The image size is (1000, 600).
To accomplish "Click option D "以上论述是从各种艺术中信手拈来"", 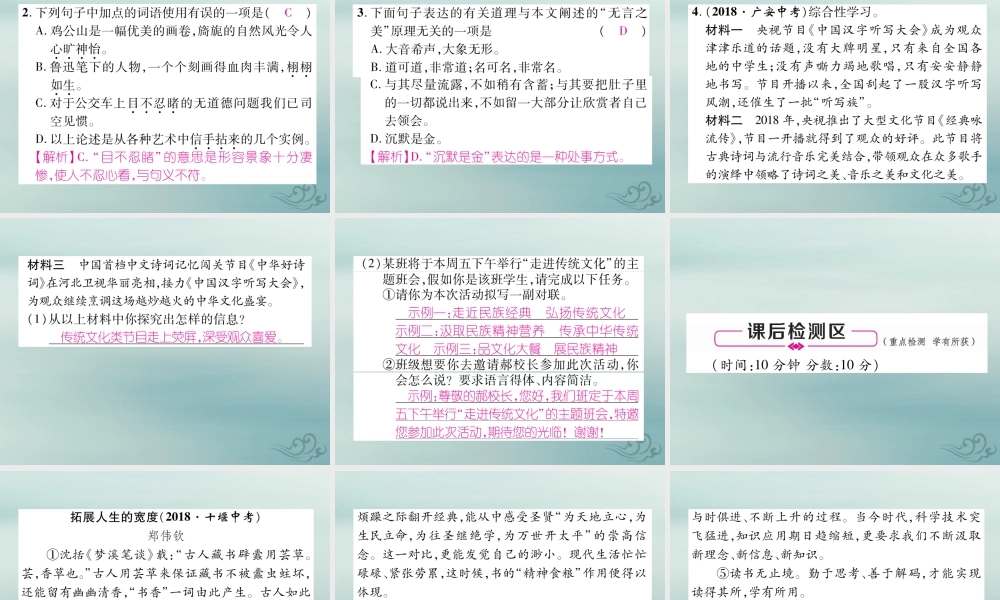I will 173,139.
